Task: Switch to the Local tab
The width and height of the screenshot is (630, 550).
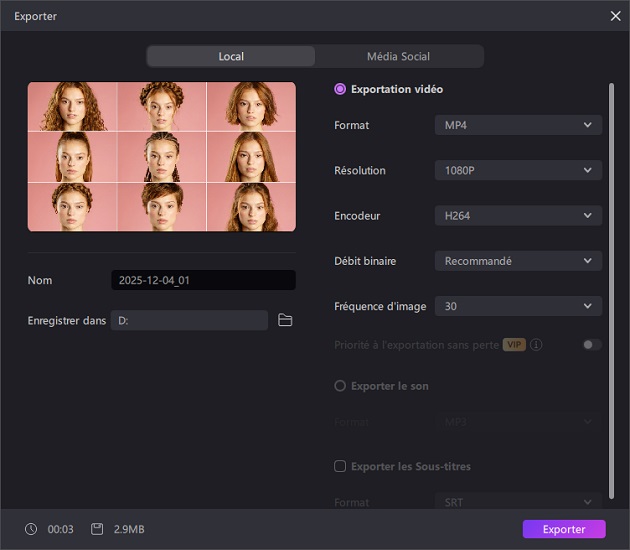Action: click(231, 56)
